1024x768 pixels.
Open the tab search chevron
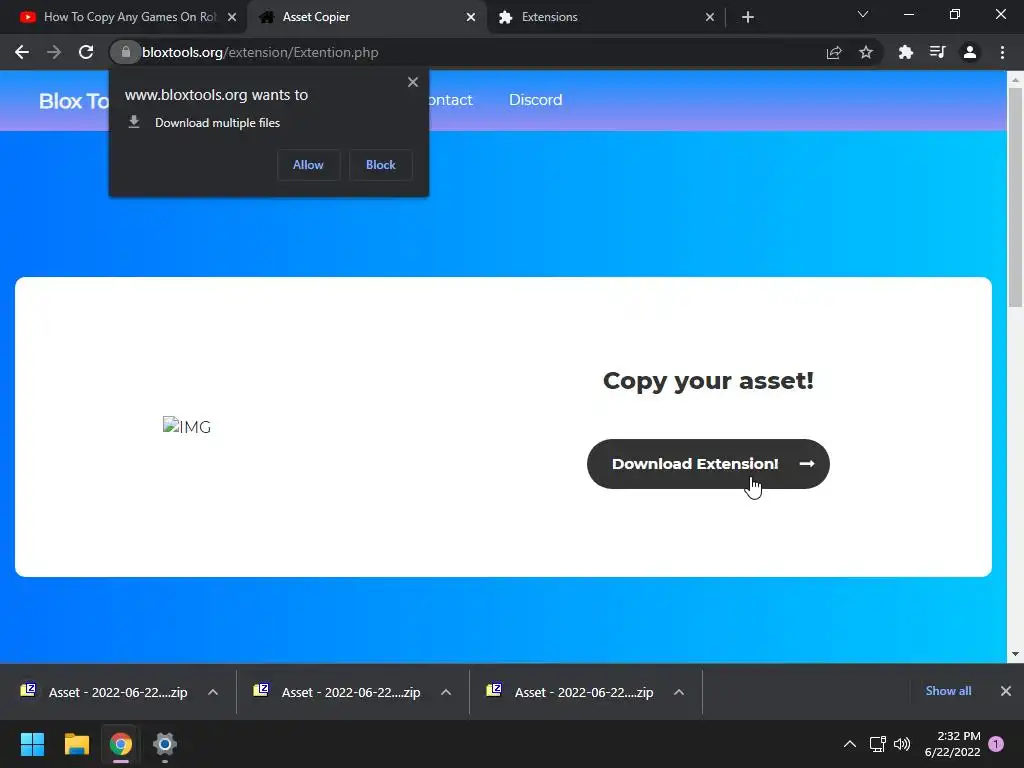pyautogui.click(x=863, y=14)
